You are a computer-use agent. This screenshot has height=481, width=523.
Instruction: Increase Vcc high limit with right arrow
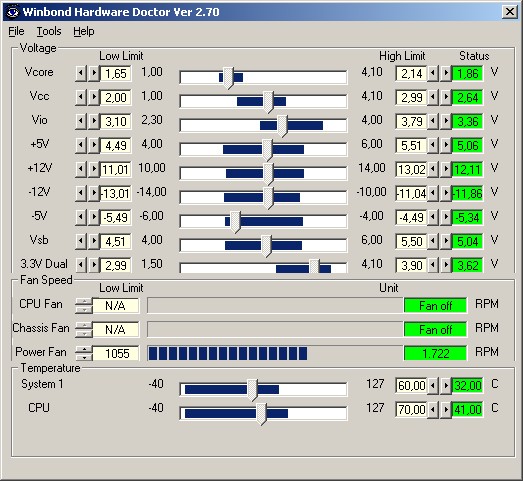(x=446, y=97)
